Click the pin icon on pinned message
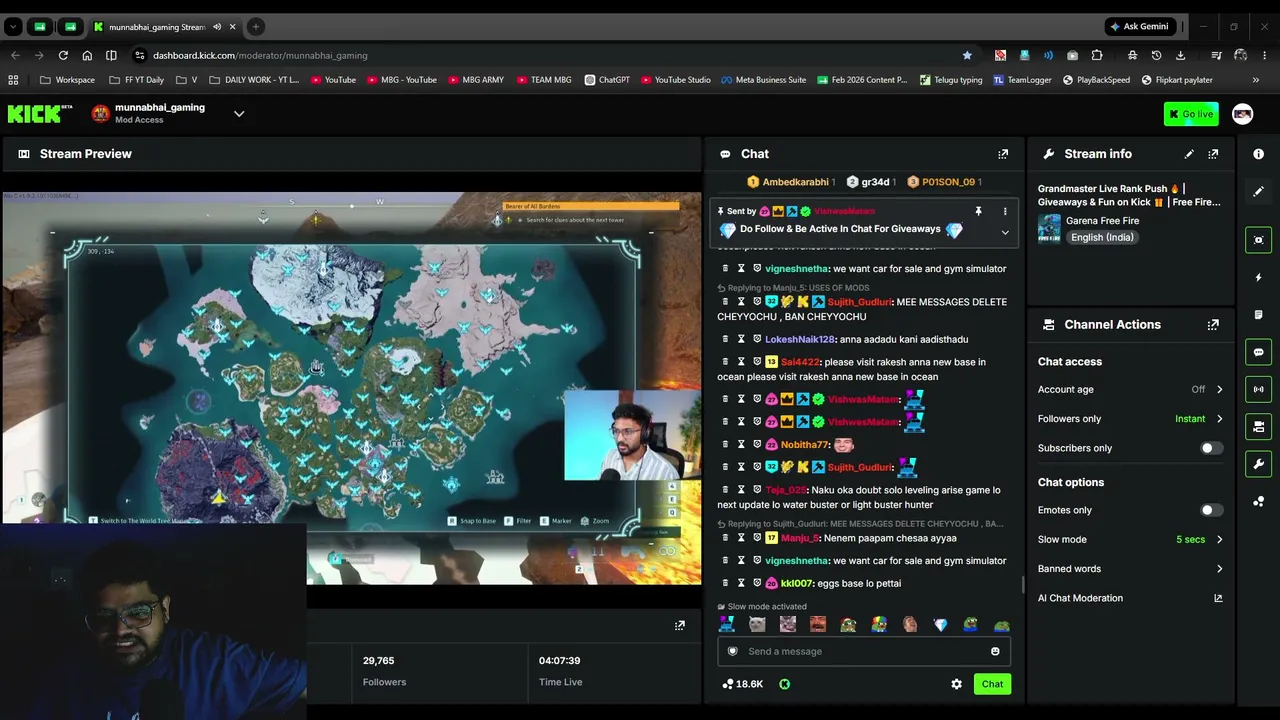The width and height of the screenshot is (1280, 720). (978, 211)
